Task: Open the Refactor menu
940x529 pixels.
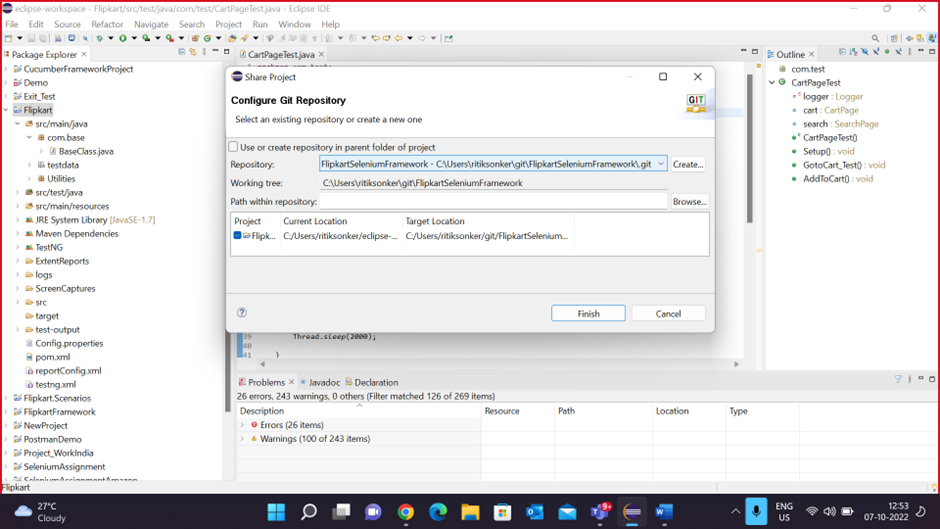Action: click(x=107, y=24)
